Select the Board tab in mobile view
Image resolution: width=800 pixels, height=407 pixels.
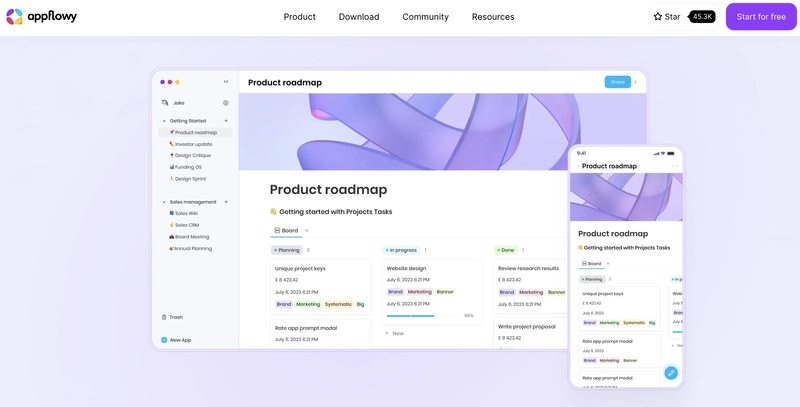click(591, 264)
